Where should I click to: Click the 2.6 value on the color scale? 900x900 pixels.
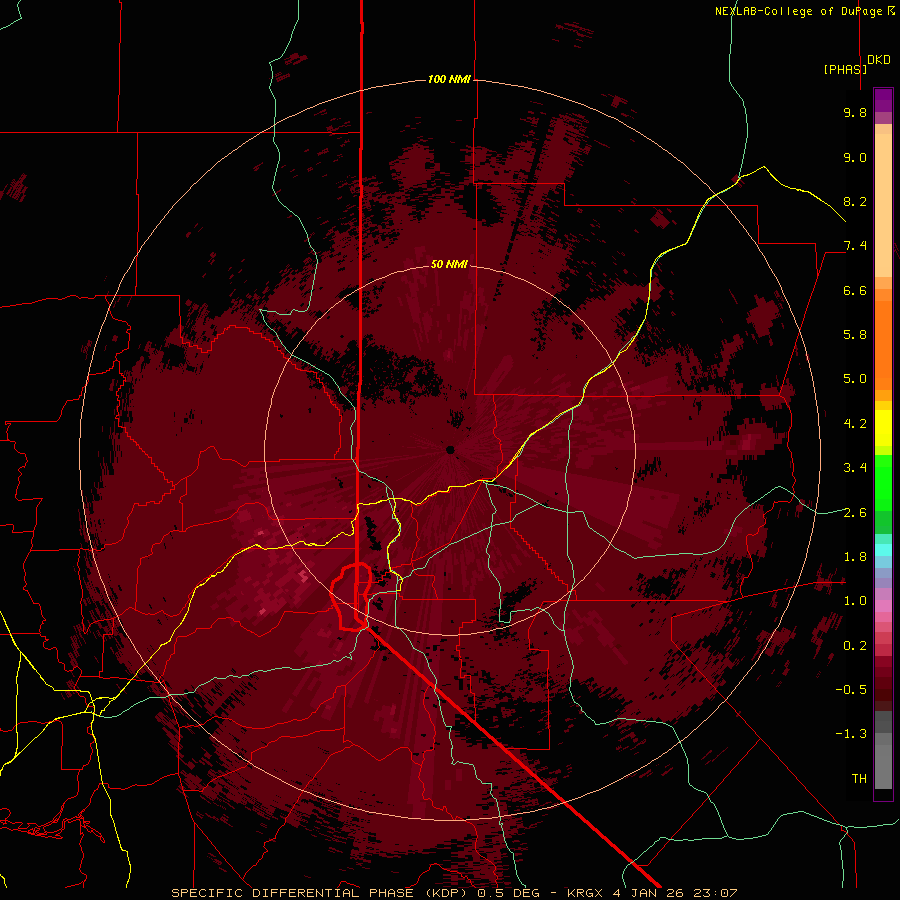point(855,513)
